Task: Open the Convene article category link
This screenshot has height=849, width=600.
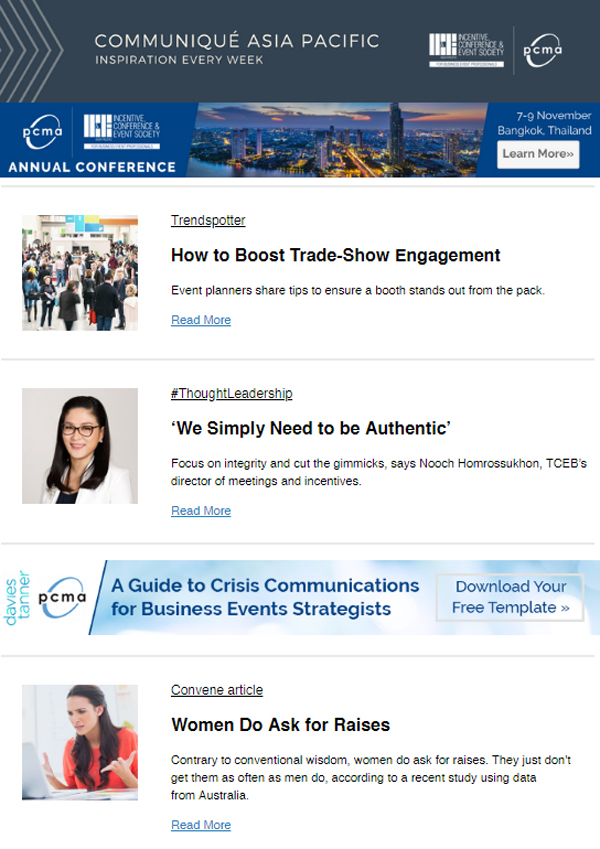Action: [216, 690]
